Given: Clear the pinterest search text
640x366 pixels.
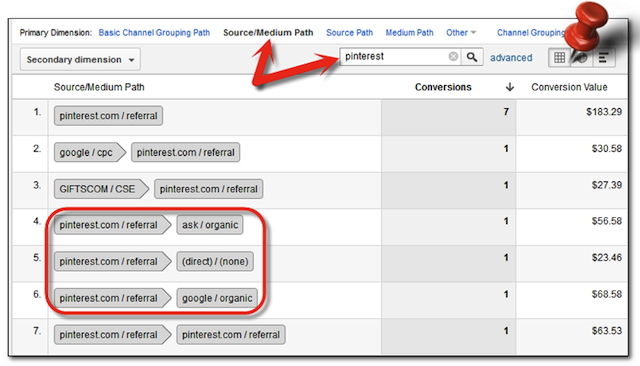Looking at the screenshot, I should [453, 56].
